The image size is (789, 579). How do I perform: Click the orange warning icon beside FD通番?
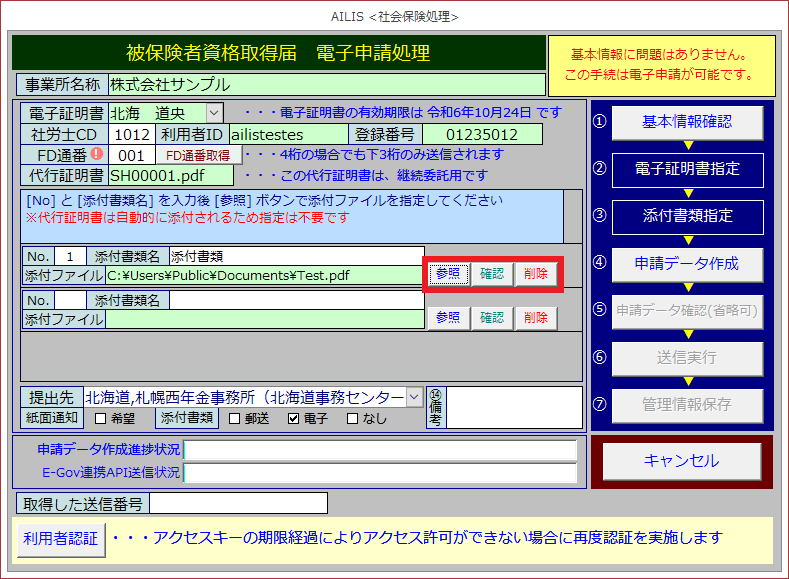[98, 154]
